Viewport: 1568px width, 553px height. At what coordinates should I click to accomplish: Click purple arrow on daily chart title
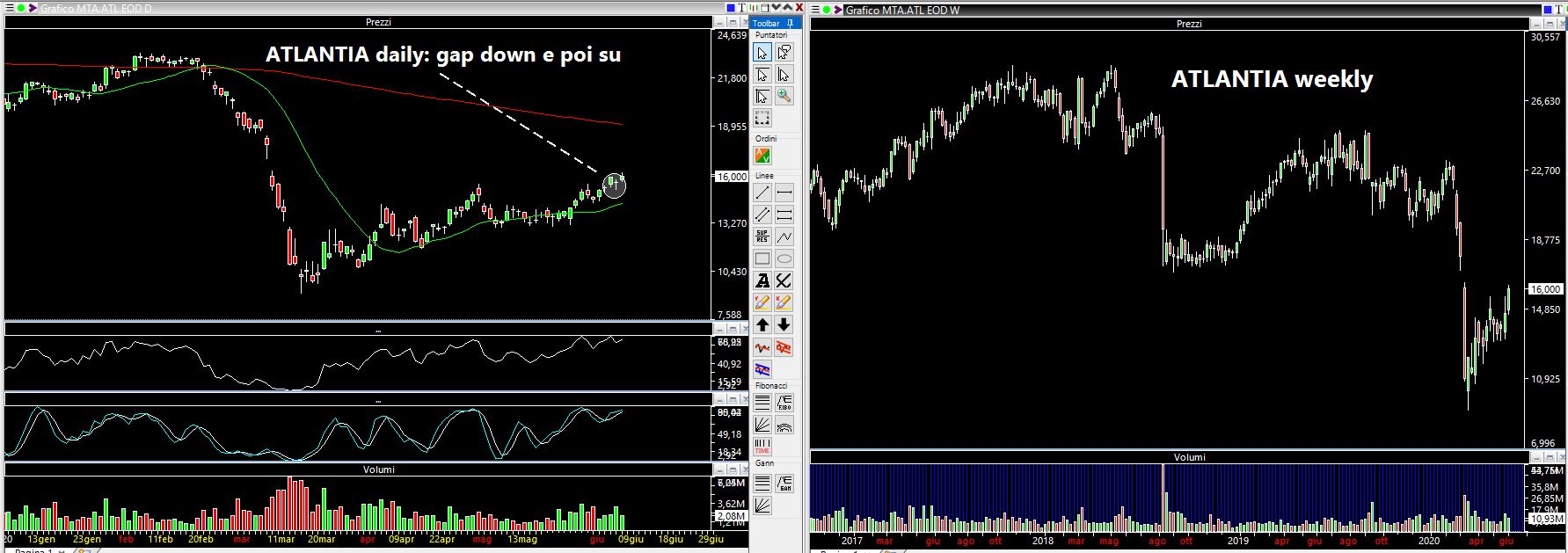33,8
